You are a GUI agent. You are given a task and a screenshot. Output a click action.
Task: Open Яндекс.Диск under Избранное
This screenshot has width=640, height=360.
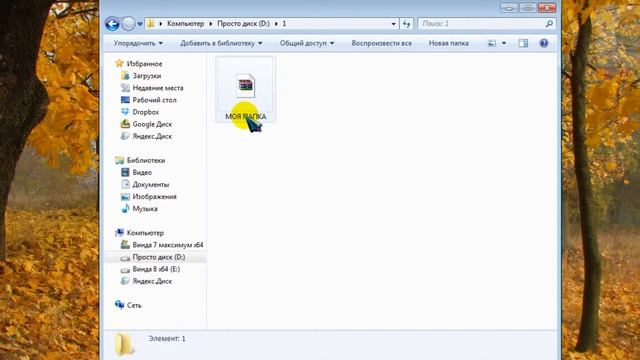pos(152,136)
